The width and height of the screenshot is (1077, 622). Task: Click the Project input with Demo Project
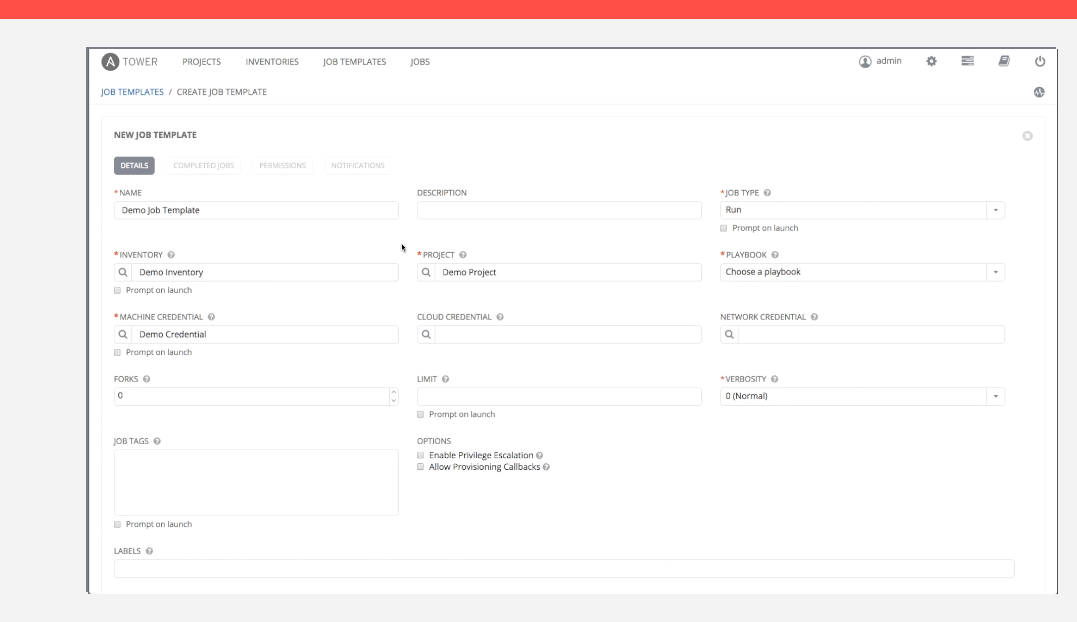click(568, 273)
